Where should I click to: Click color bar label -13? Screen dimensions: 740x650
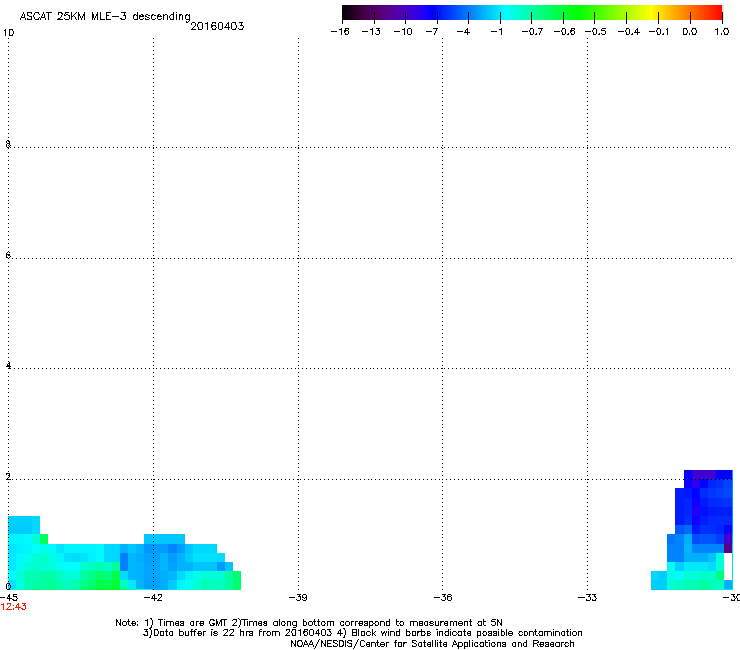(x=371, y=32)
